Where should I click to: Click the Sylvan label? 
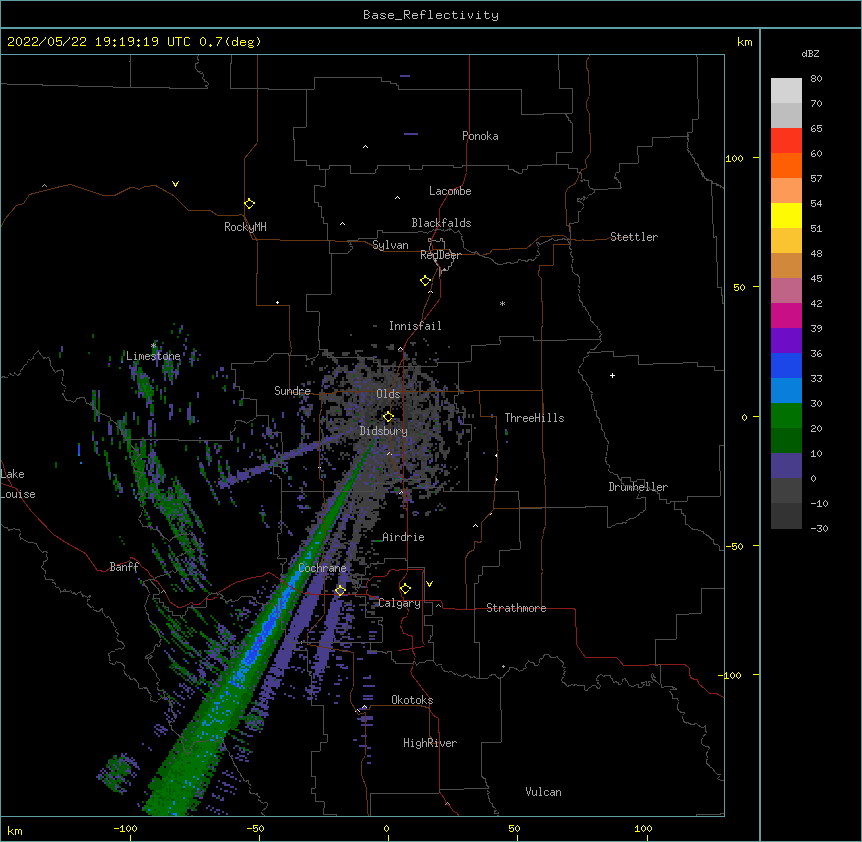tap(390, 245)
